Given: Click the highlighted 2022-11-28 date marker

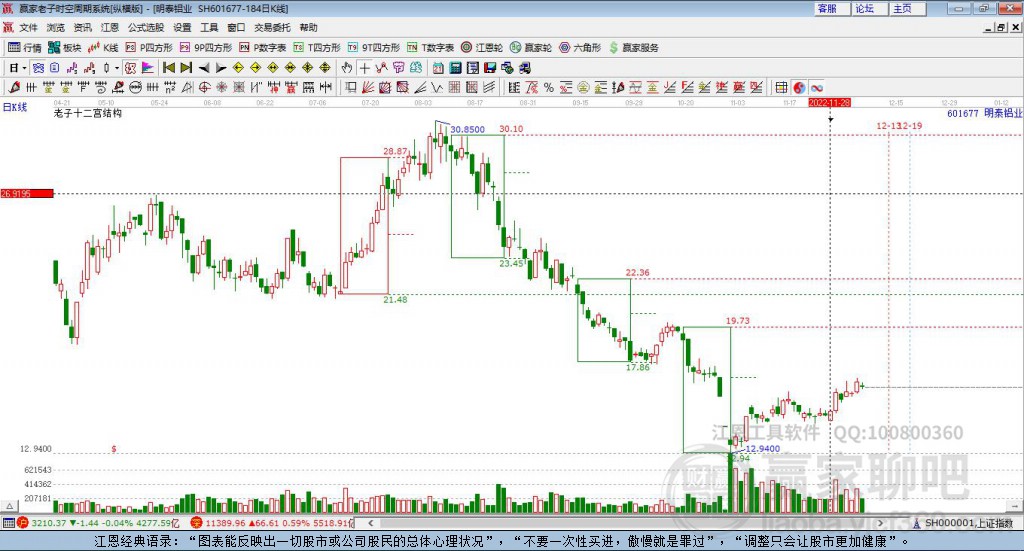Looking at the screenshot, I should [829, 103].
